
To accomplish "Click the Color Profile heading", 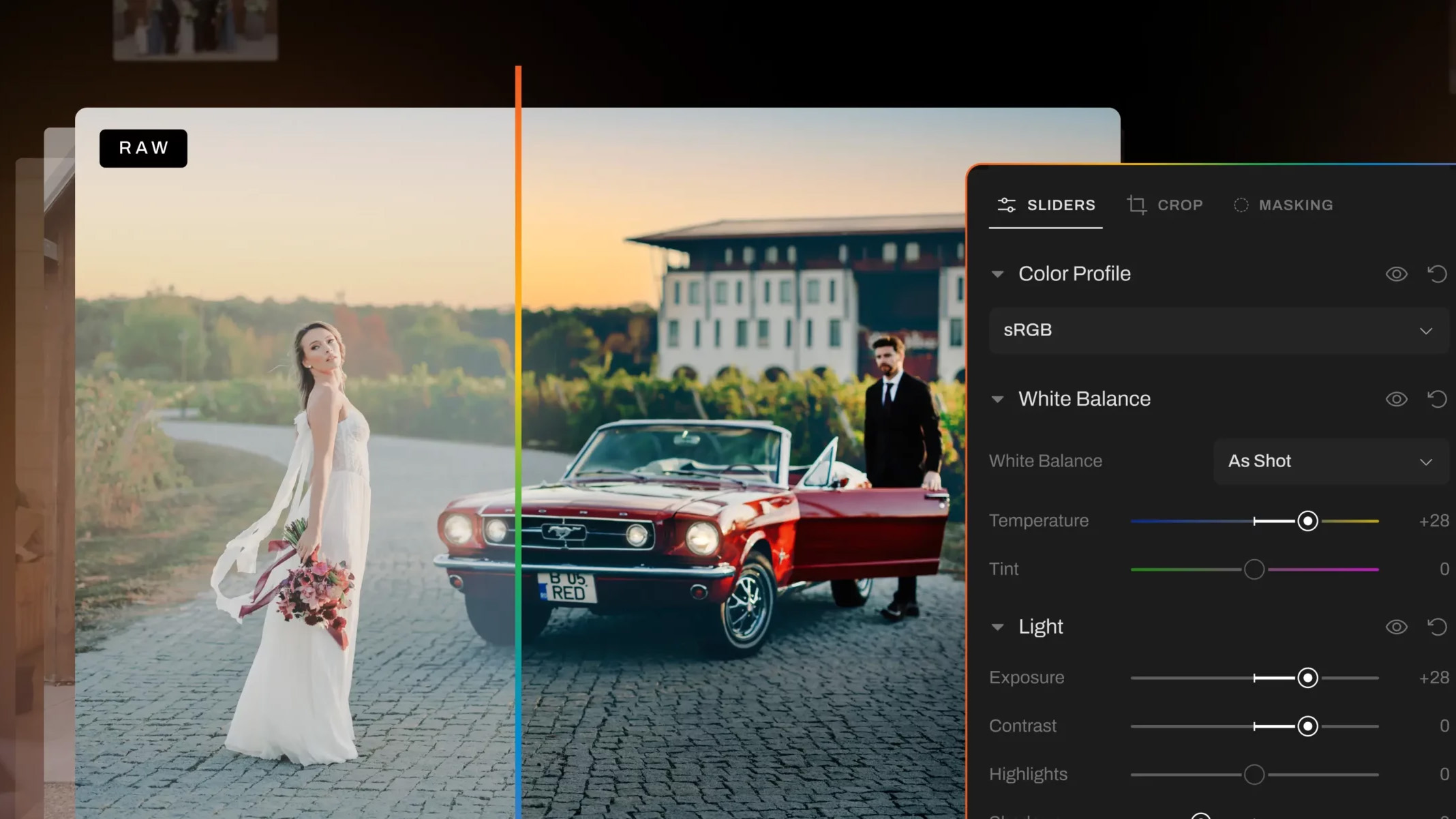I will (x=1074, y=274).
